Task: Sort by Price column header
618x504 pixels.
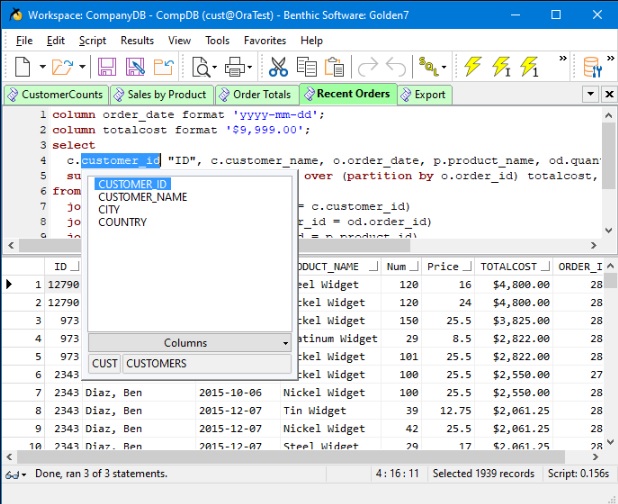Action: click(448, 267)
